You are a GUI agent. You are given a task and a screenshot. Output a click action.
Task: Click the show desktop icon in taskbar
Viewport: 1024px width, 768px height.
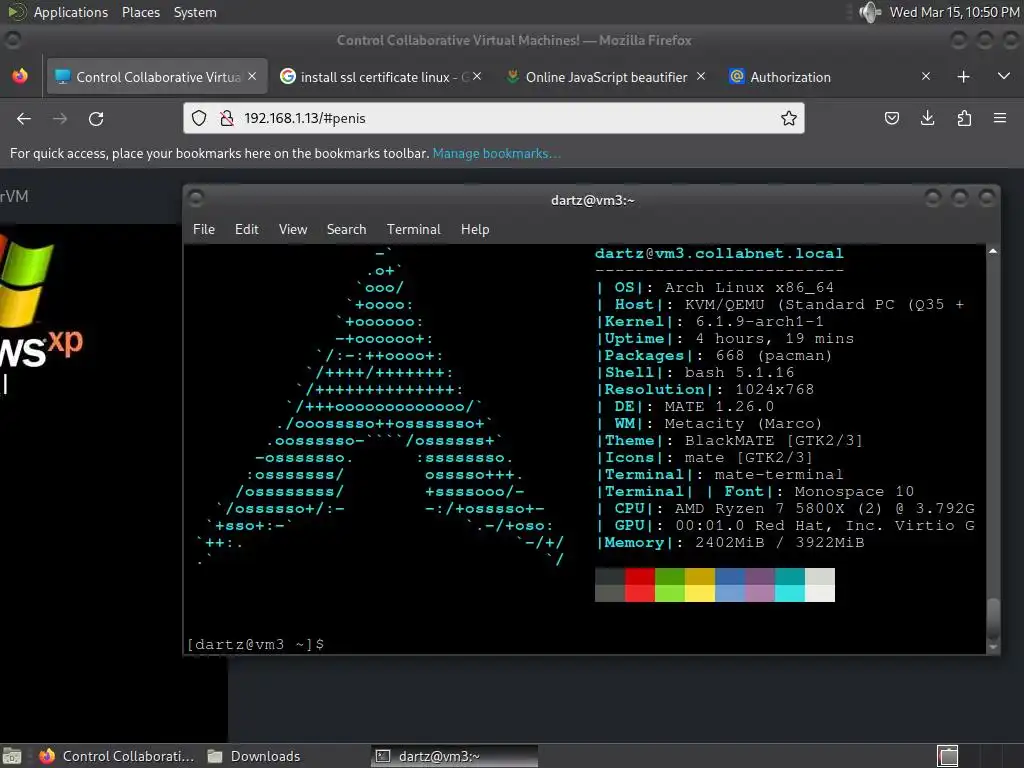tap(12, 756)
